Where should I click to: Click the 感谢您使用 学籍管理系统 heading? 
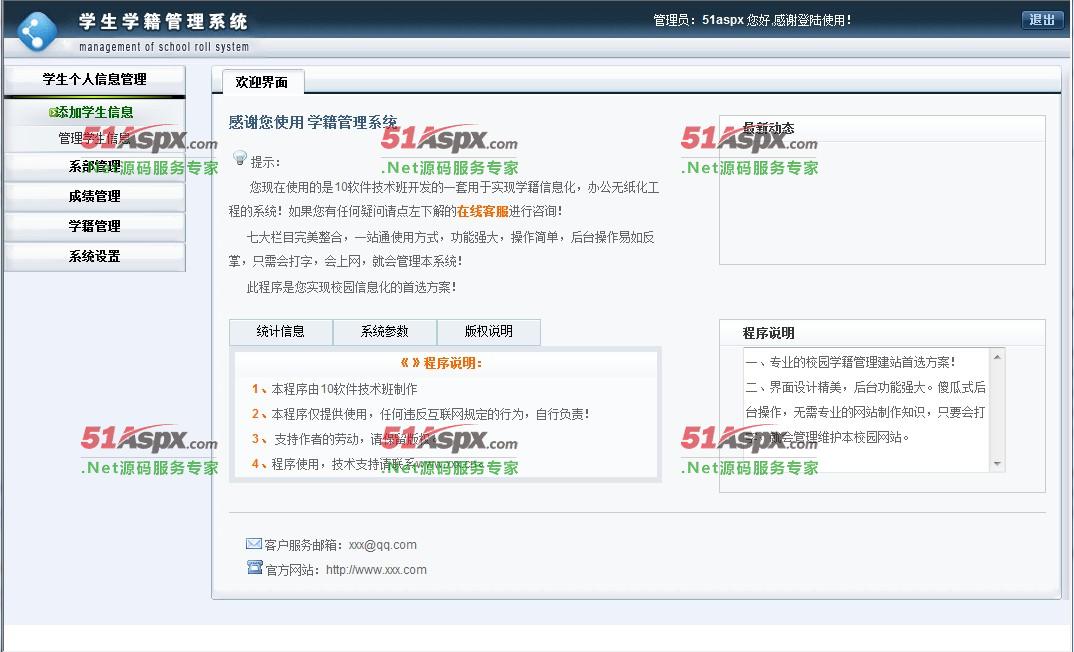point(313,123)
